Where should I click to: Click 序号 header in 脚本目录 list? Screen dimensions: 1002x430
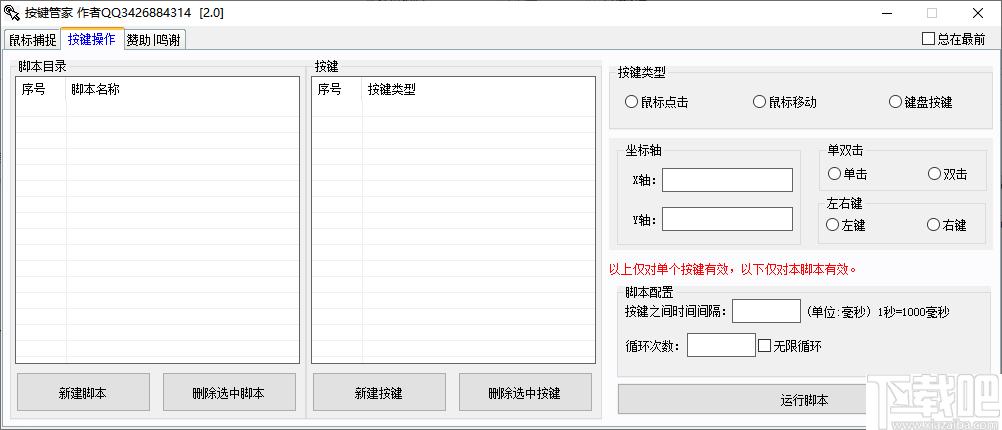tap(42, 89)
